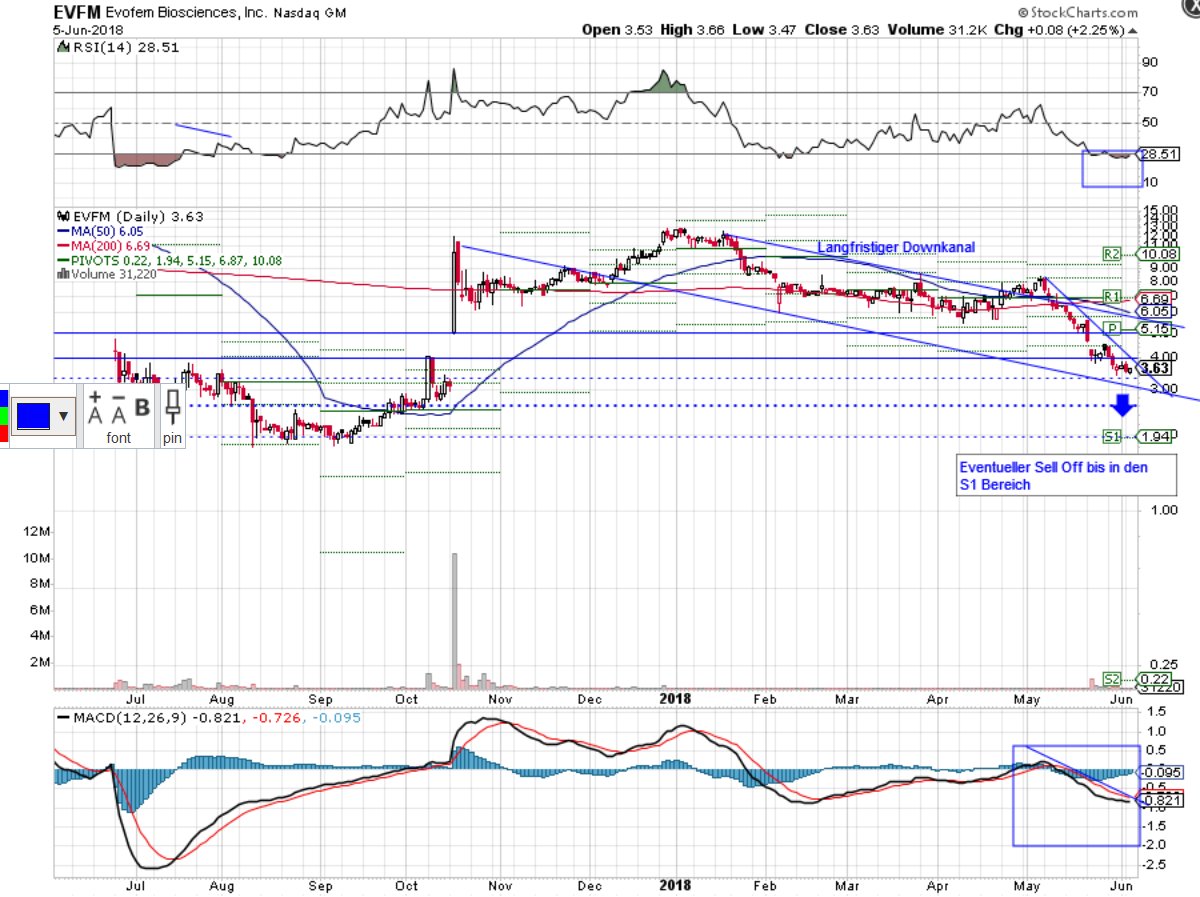Toggle bold text with the B icon
The image size is (1200, 897).
[x=143, y=407]
